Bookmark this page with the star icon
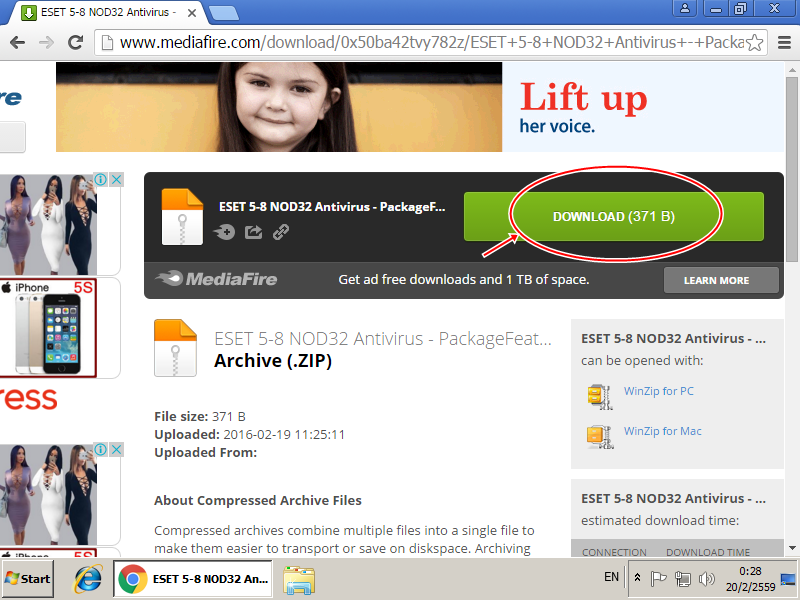Screen dimensions: 800x600 [755, 43]
